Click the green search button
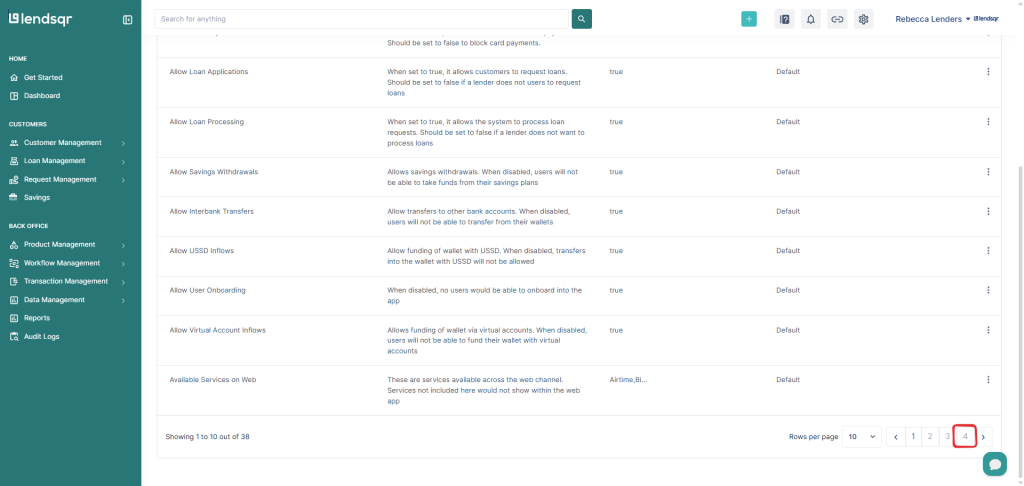Screen dimensions: 1024x486 [582, 19]
